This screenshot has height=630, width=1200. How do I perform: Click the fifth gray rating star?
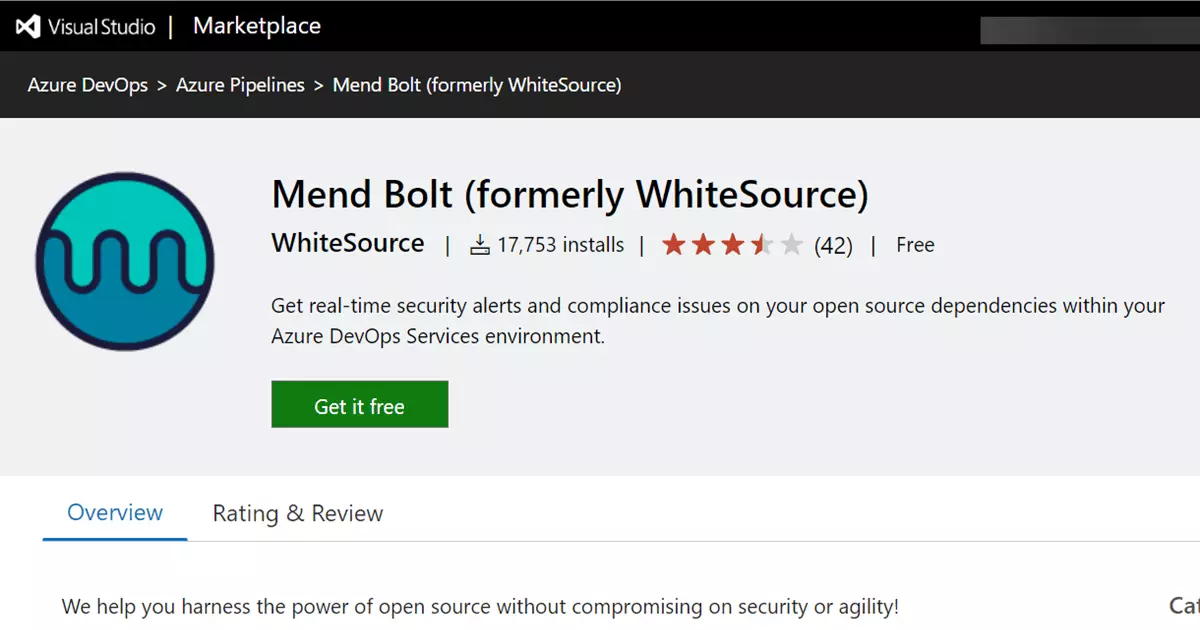(791, 245)
